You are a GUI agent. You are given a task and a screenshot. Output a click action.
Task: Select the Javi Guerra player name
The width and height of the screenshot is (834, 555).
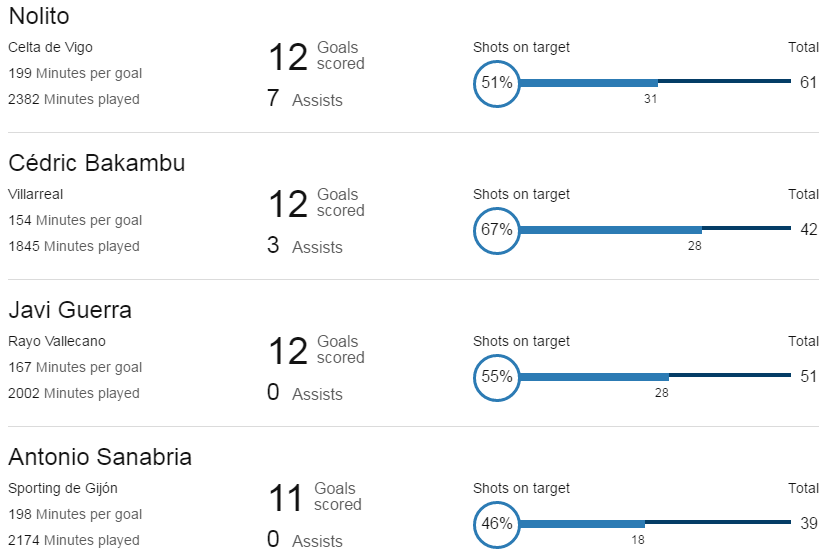pos(70,310)
